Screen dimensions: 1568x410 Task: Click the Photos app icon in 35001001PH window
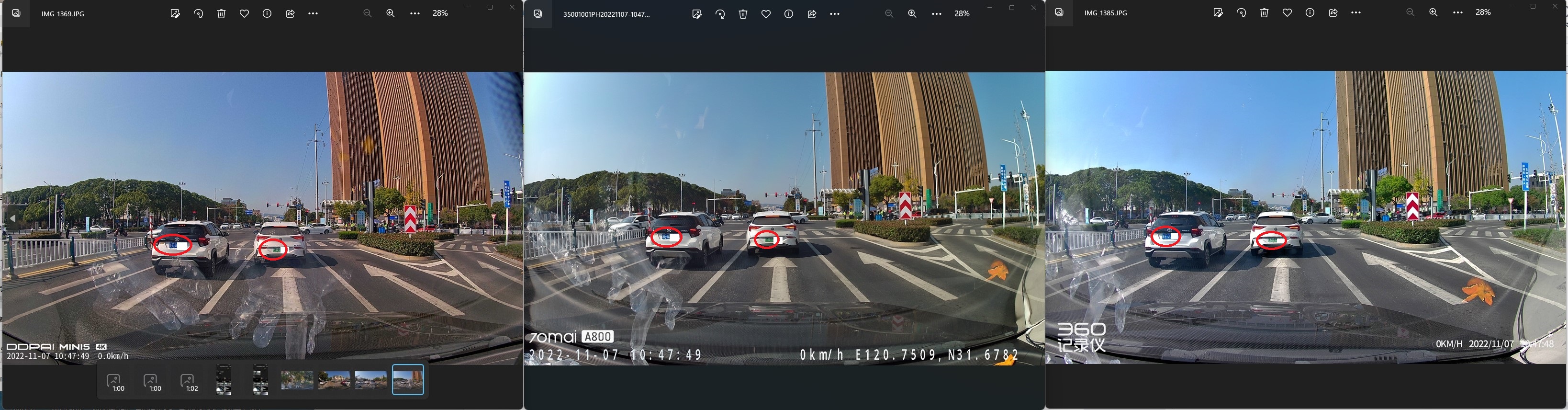pos(538,13)
